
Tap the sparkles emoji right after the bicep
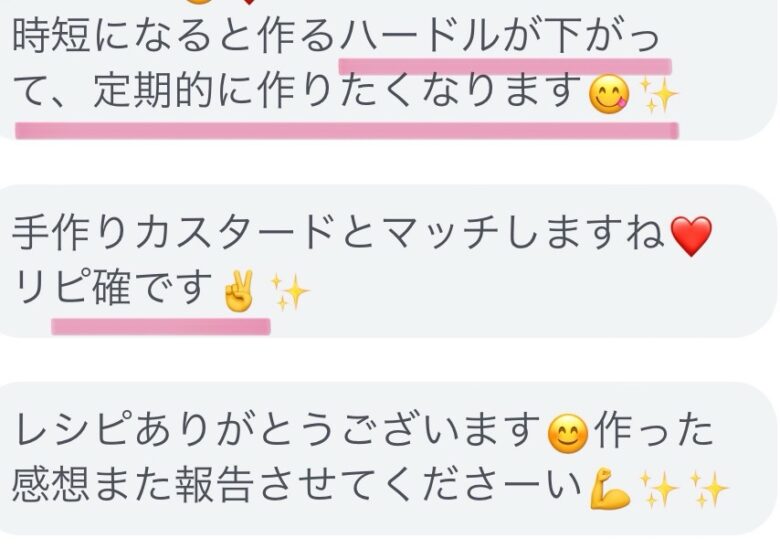(659, 489)
